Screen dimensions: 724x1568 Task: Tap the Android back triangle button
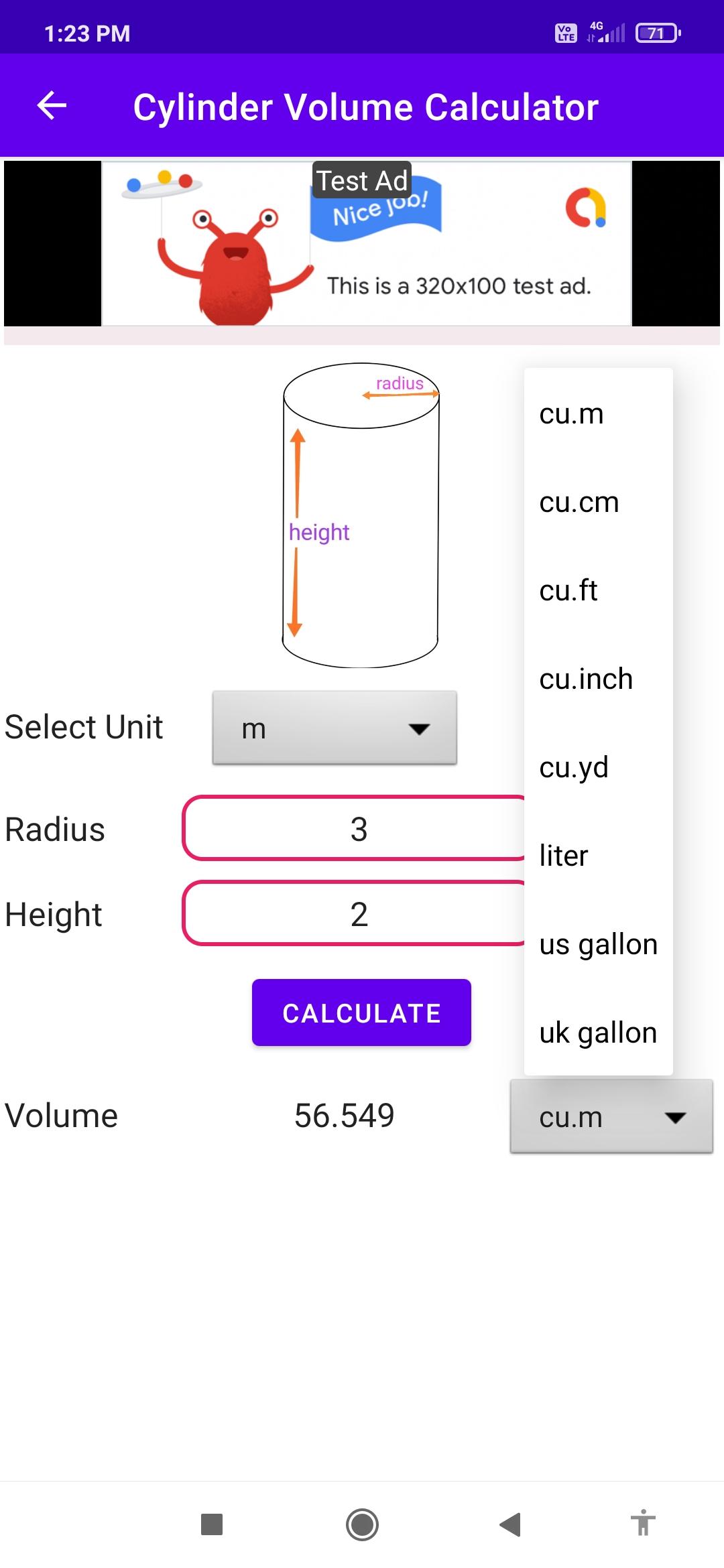(511, 1524)
